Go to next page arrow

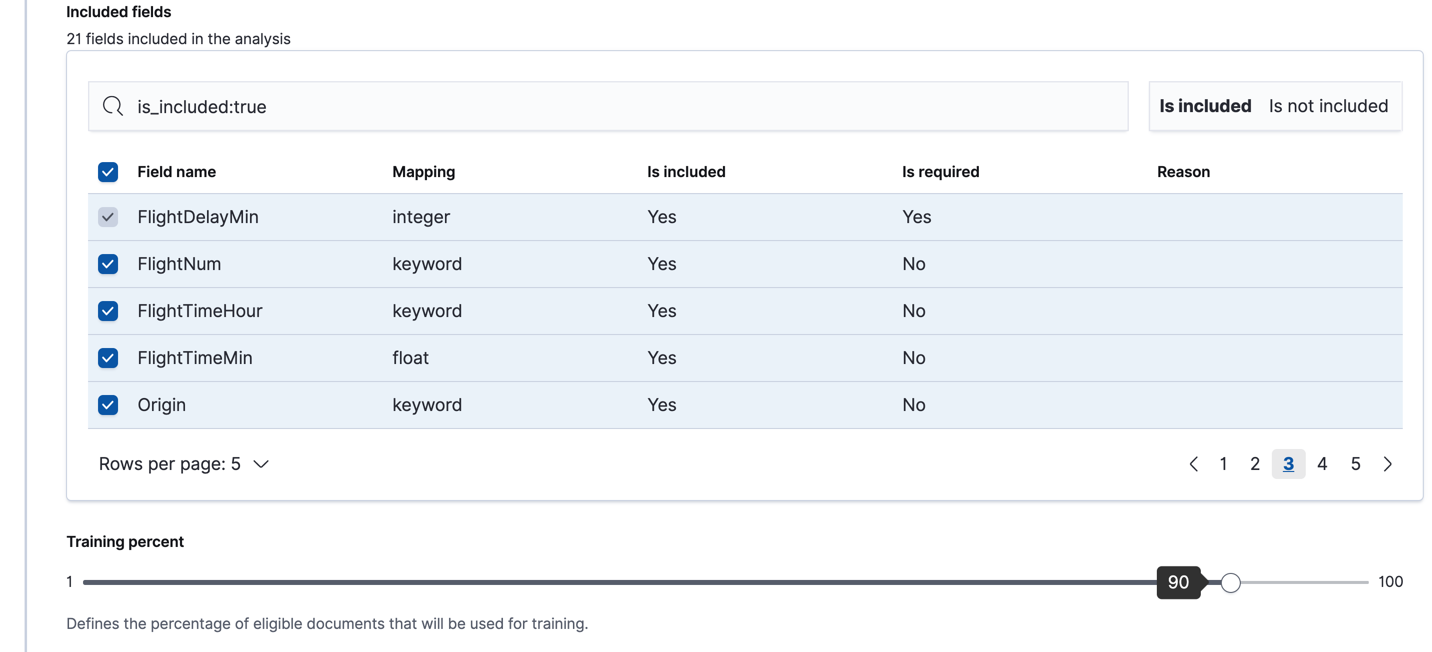point(1388,464)
